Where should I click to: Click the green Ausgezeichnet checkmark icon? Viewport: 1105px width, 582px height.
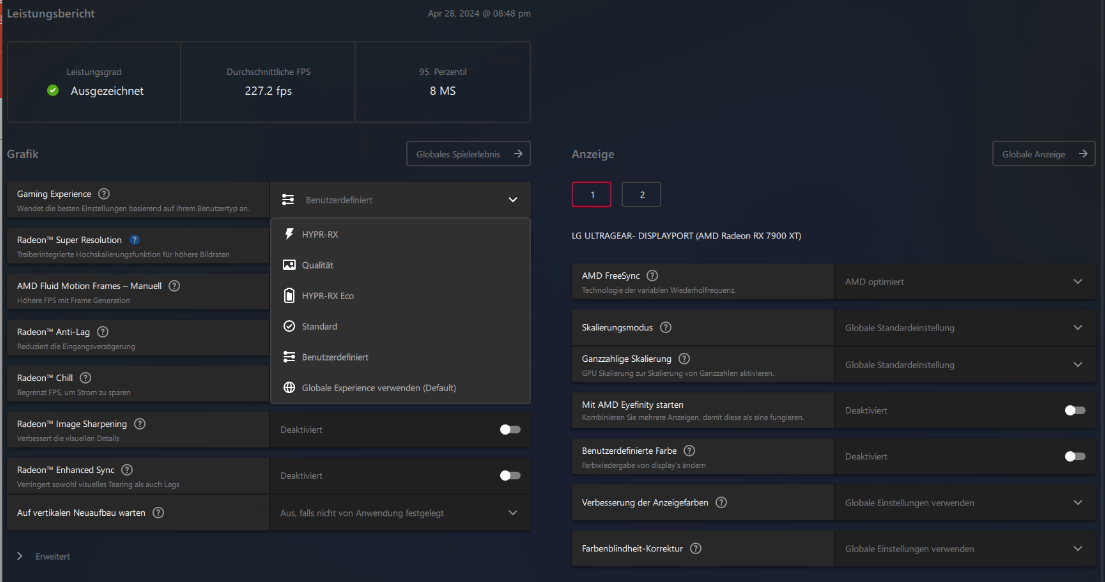53,90
